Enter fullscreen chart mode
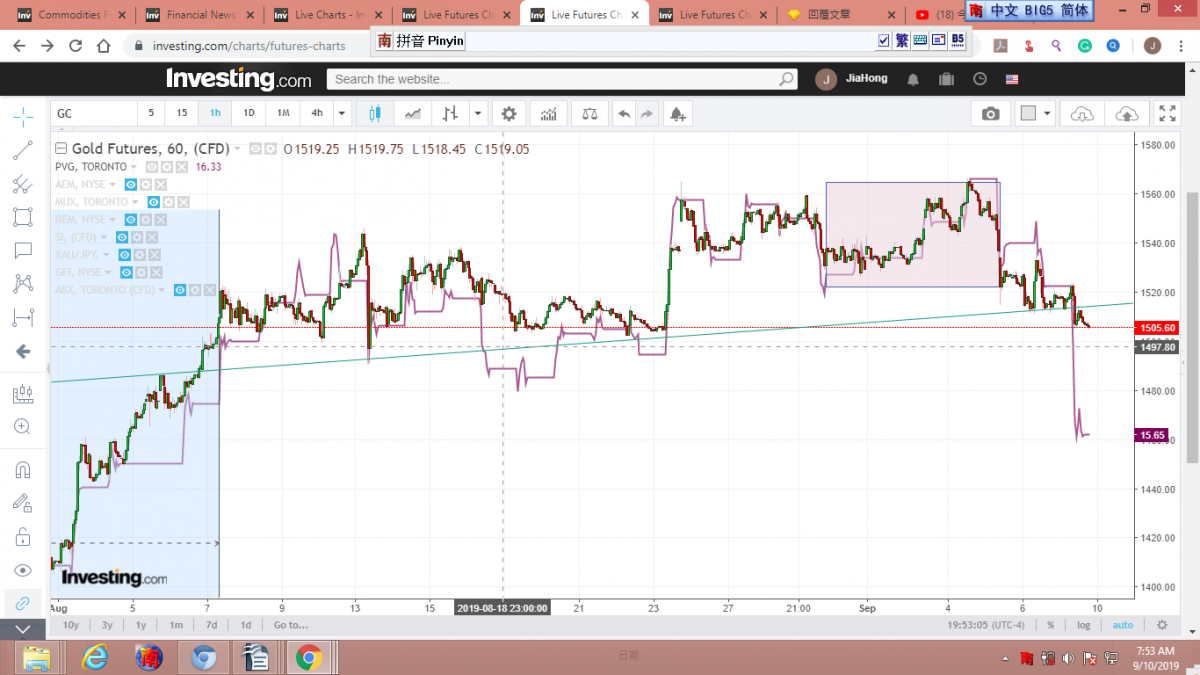The width and height of the screenshot is (1200, 675). point(1167,114)
